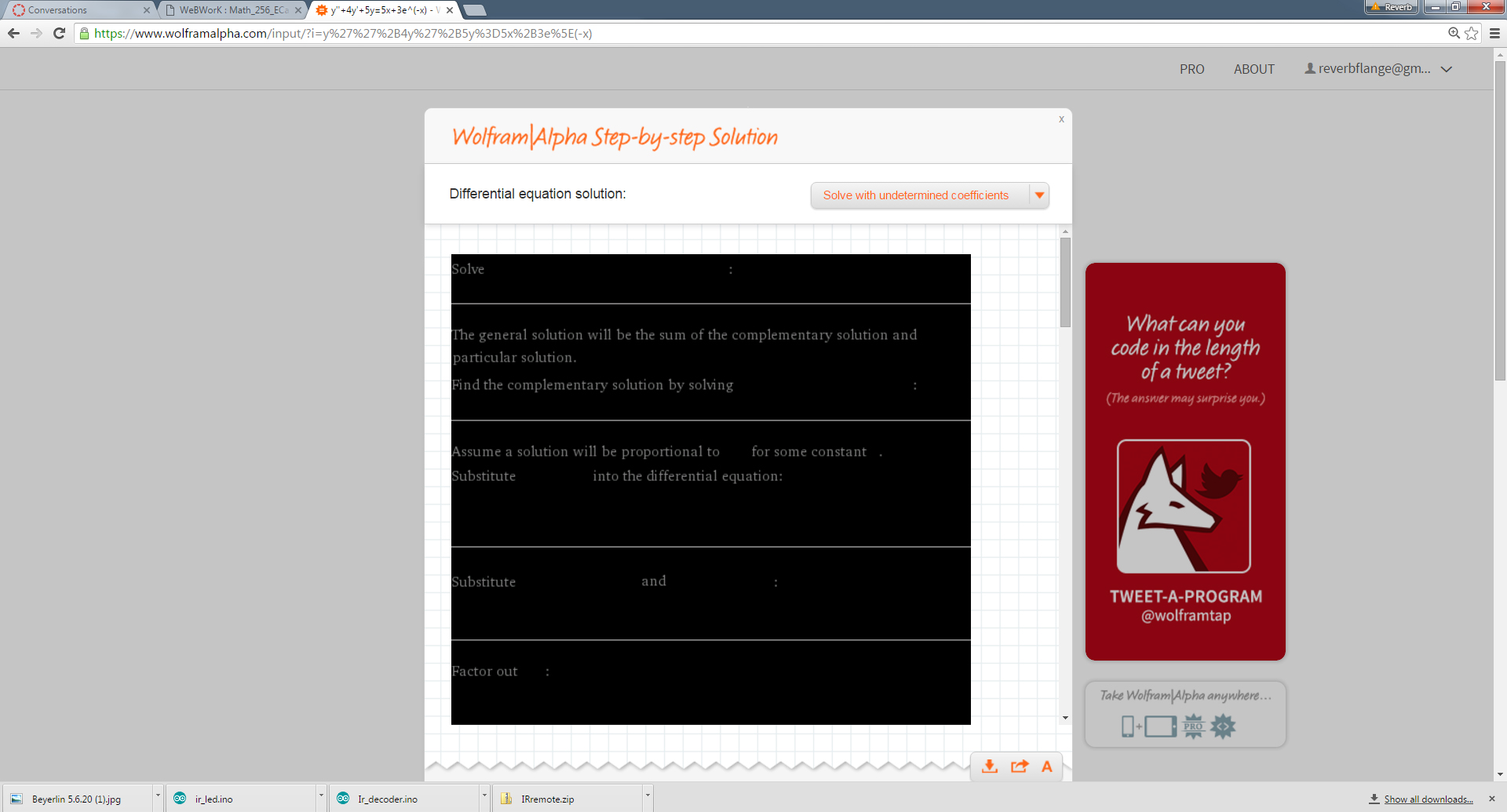Click the text size 'A' icon
Screen dimensions: 1507x812
coord(1047,766)
